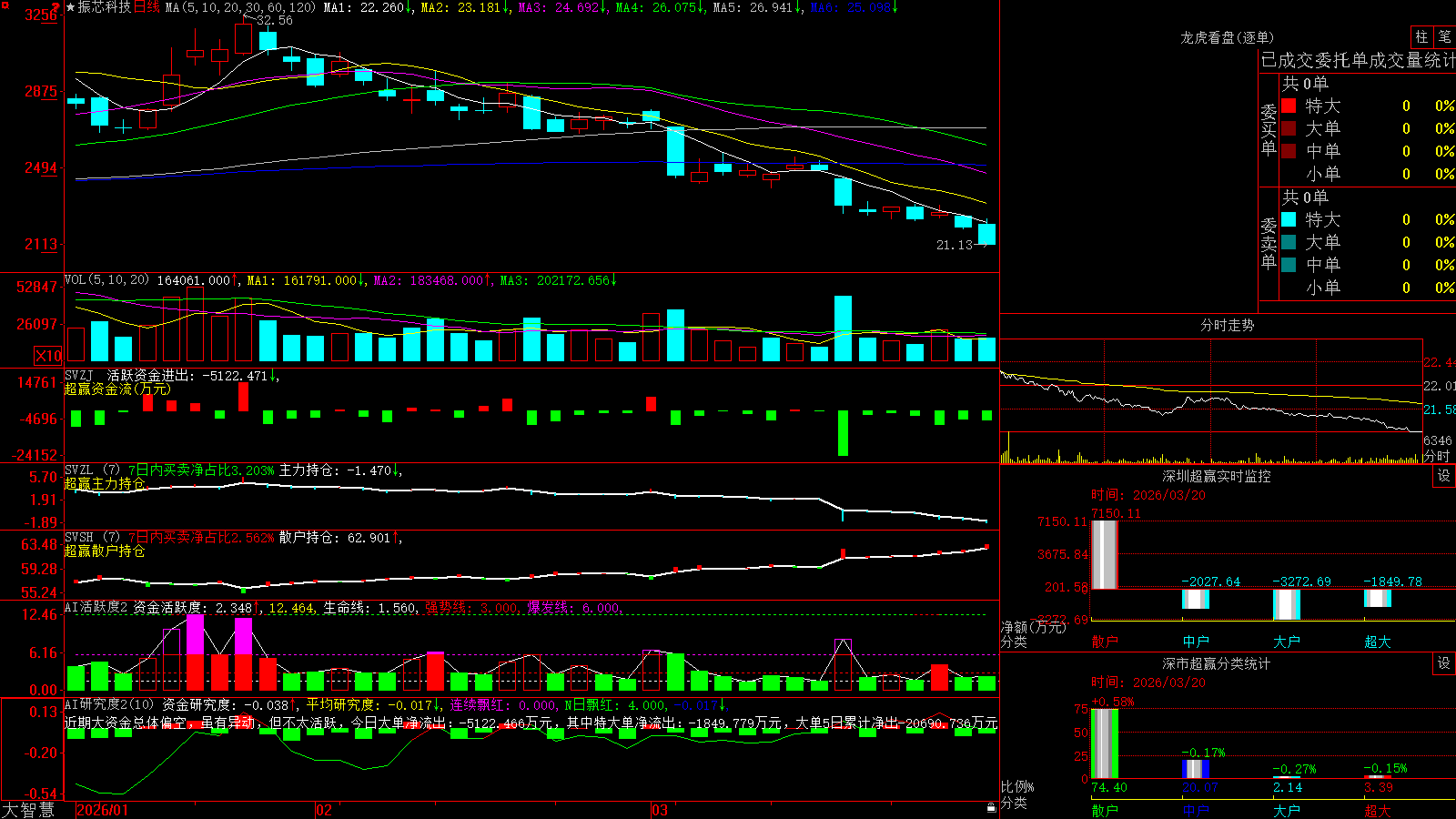Click dark red 大单 swatch in 委买单
Screen dimensions: 1456x819
[x=1289, y=128]
